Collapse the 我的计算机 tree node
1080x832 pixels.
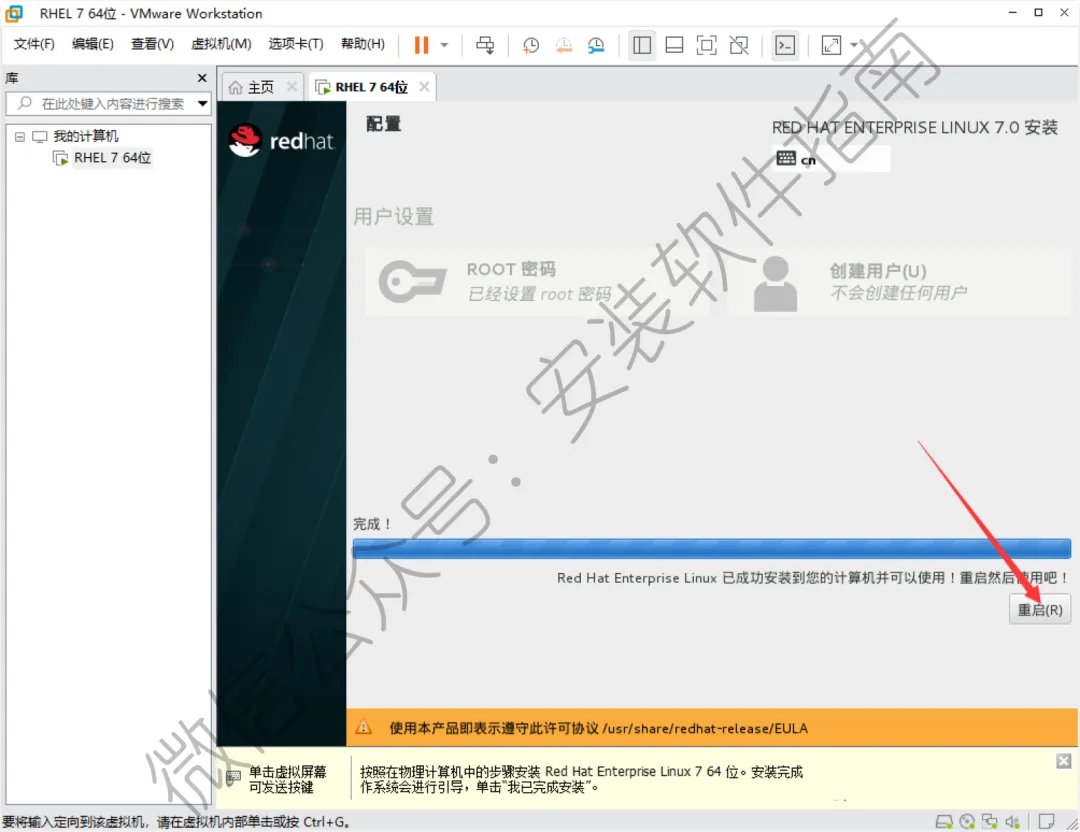point(20,136)
